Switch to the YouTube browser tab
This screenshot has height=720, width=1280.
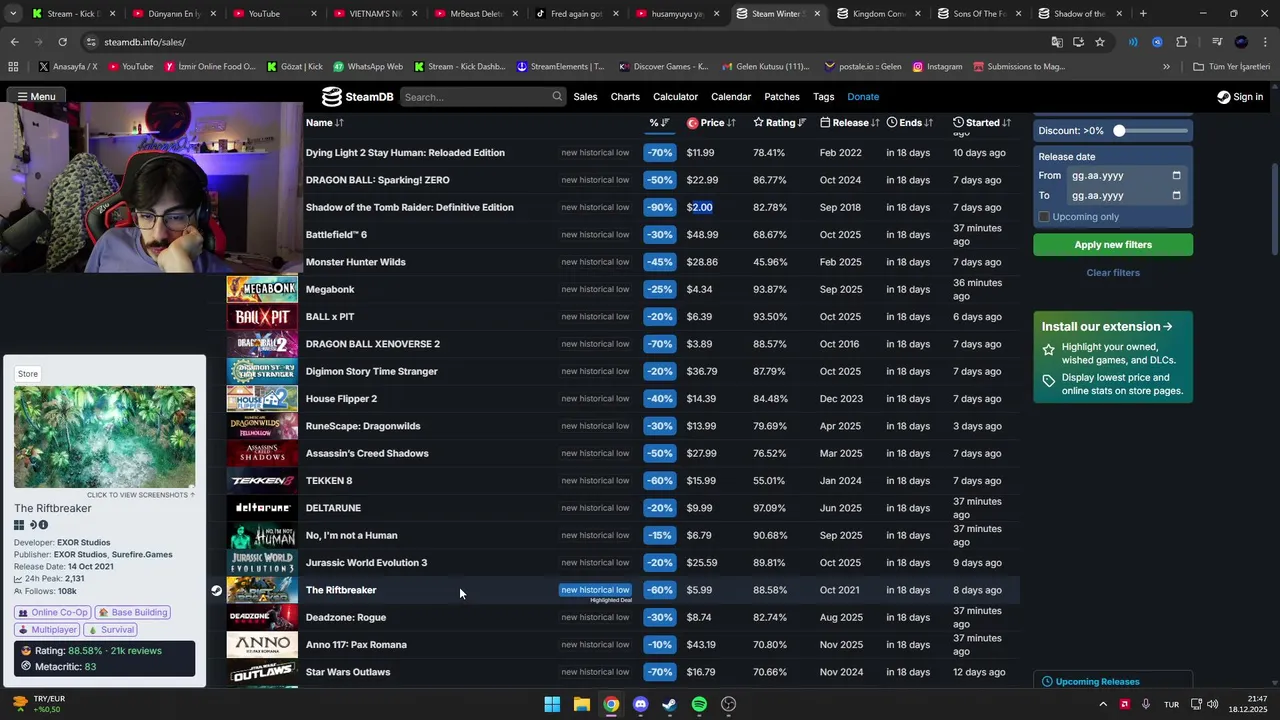(272, 14)
